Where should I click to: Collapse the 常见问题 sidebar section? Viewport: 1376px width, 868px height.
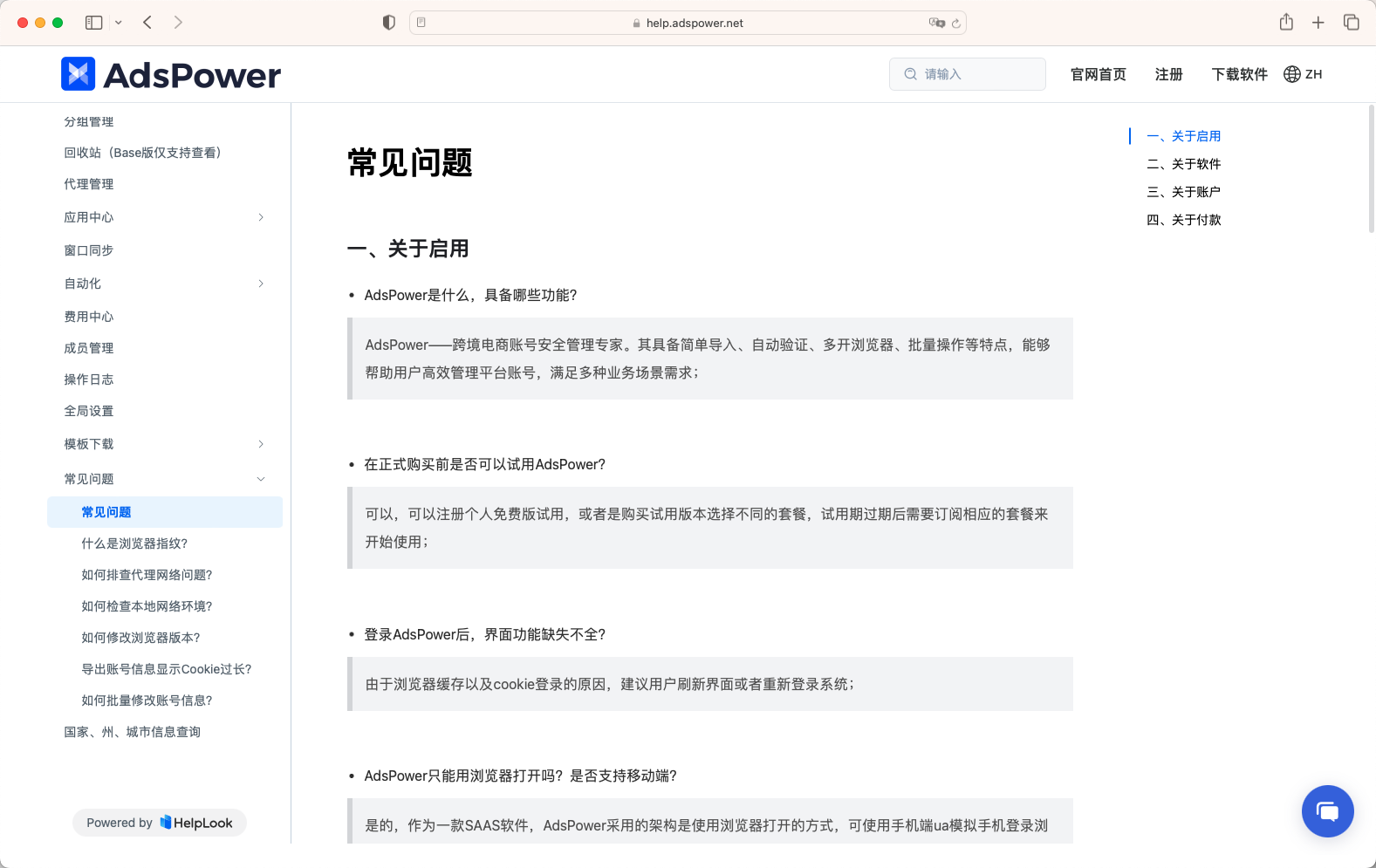point(261,479)
